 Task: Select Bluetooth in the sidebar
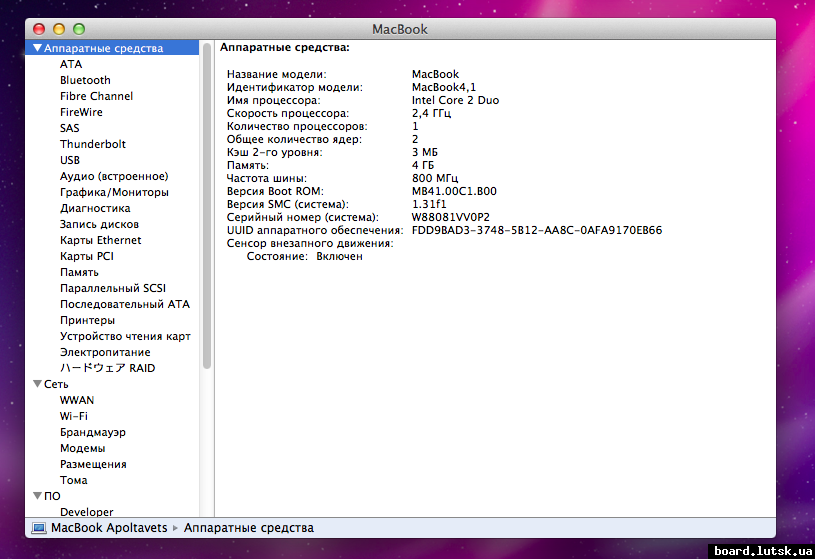pos(85,80)
